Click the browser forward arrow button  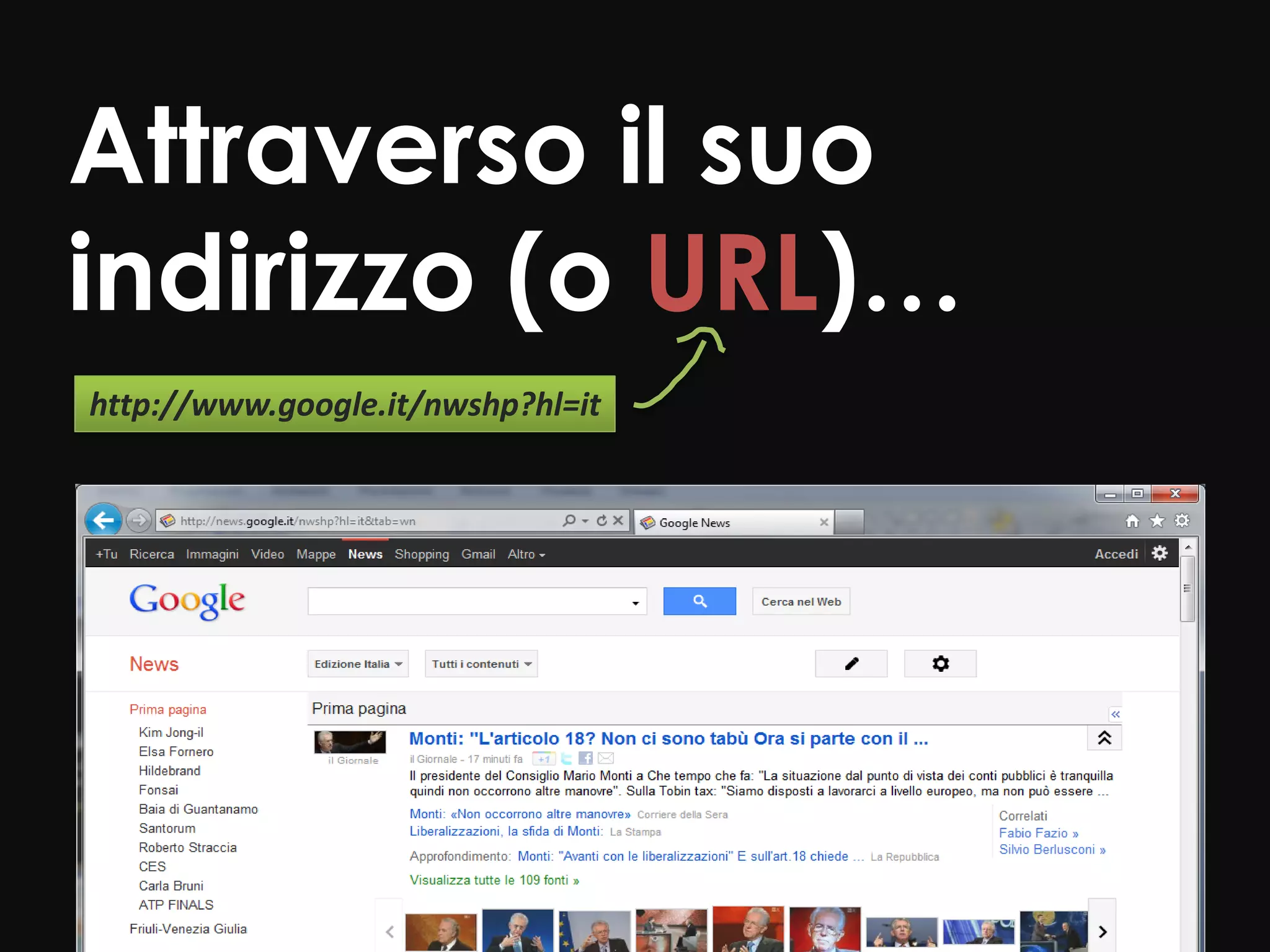coord(139,520)
